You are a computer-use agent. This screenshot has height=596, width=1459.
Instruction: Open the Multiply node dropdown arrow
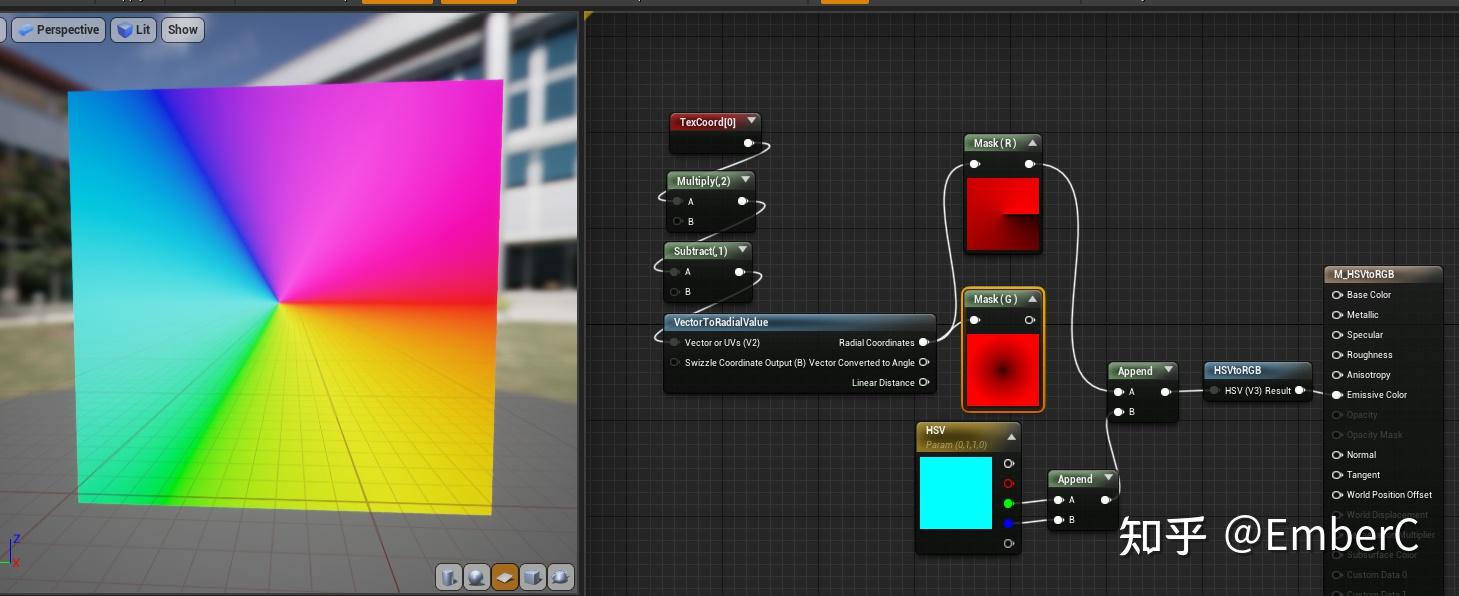pos(745,181)
